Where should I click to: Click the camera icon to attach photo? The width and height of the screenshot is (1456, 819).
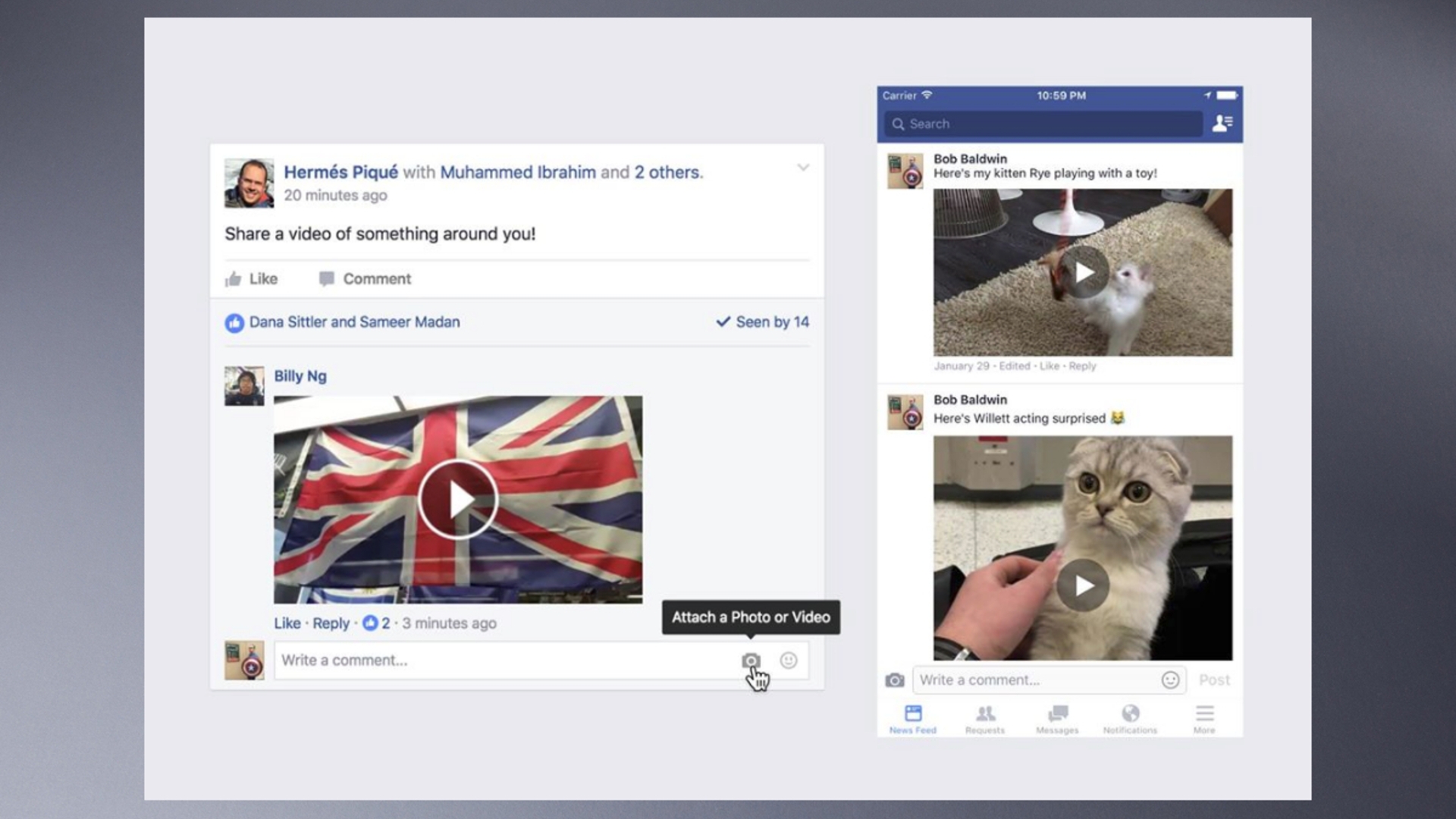pos(751,660)
